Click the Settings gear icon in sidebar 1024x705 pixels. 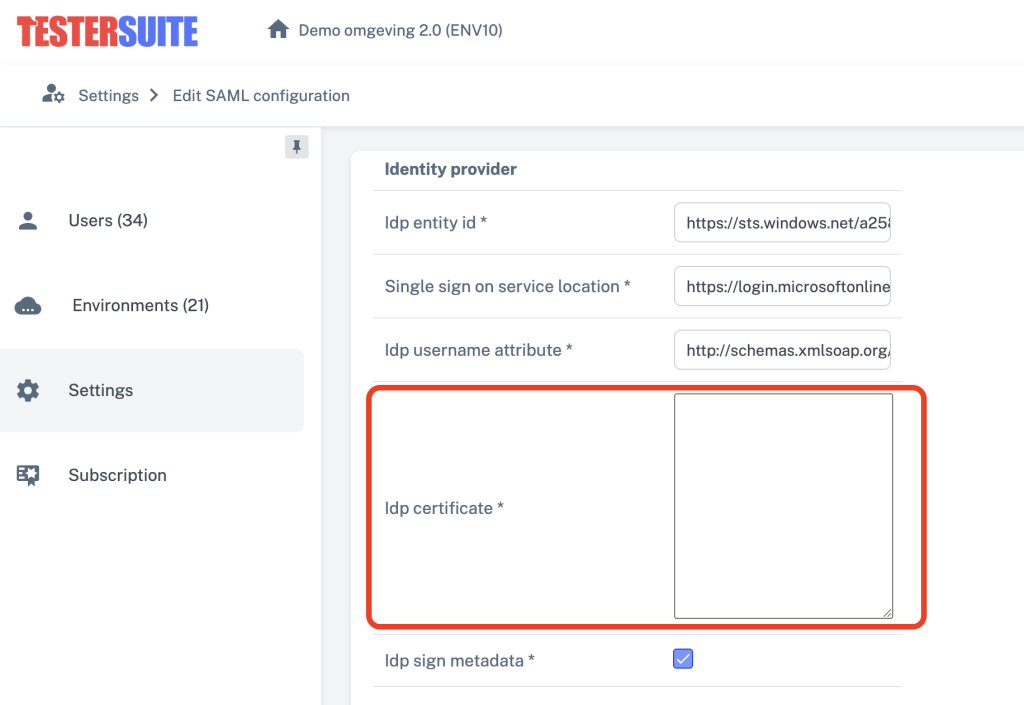coord(28,391)
